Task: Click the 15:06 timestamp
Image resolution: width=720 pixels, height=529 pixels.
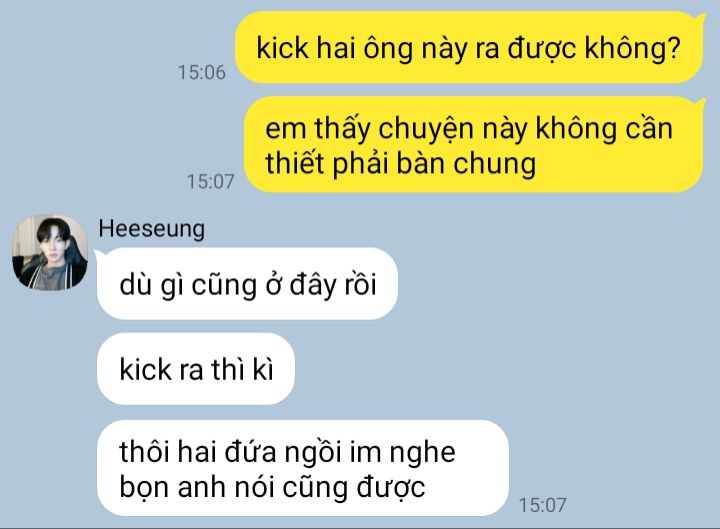Action: [x=202, y=73]
